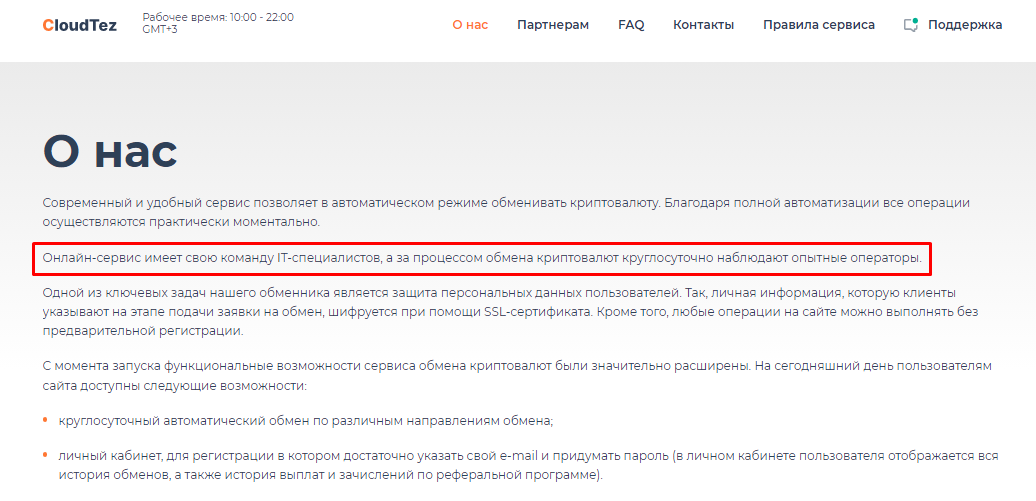The width and height of the screenshot is (1036, 501).
Task: Go to the FAQ page
Action: point(631,25)
